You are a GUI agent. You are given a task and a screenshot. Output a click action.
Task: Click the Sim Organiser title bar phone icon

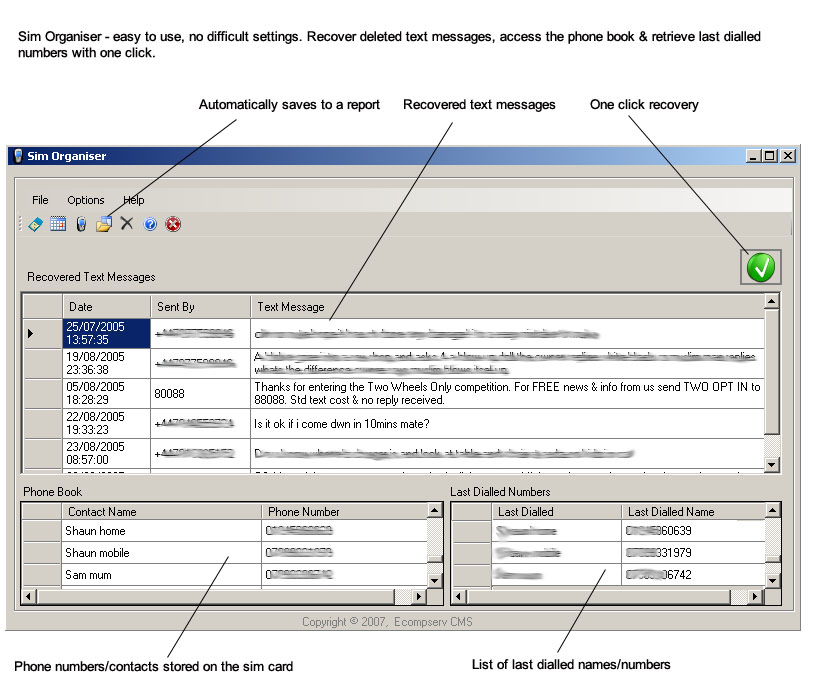coord(18,156)
